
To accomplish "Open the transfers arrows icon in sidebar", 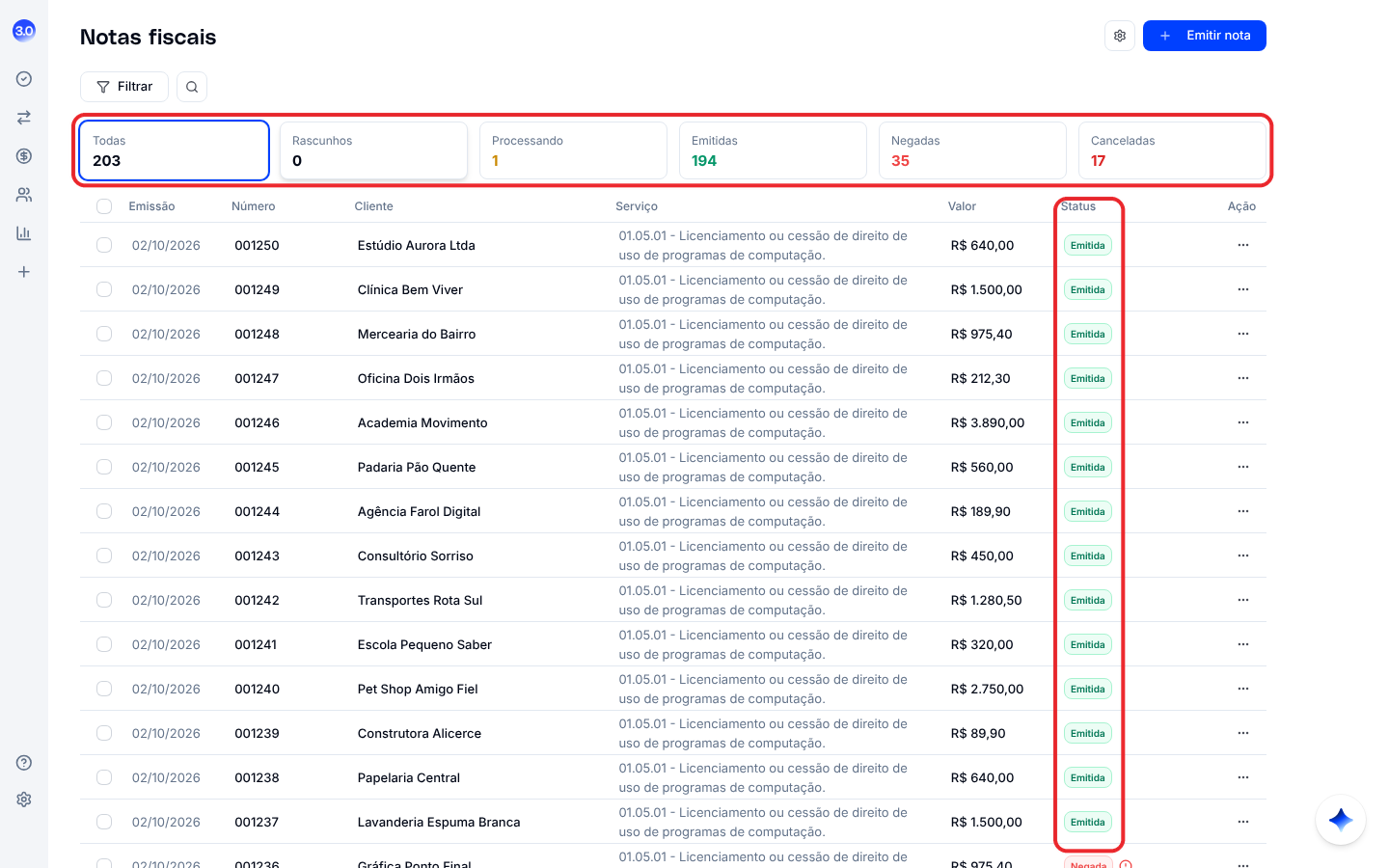I will pos(24,118).
